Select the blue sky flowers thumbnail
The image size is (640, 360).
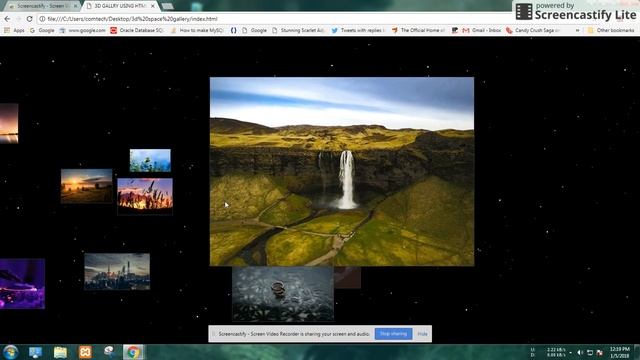tap(150, 160)
